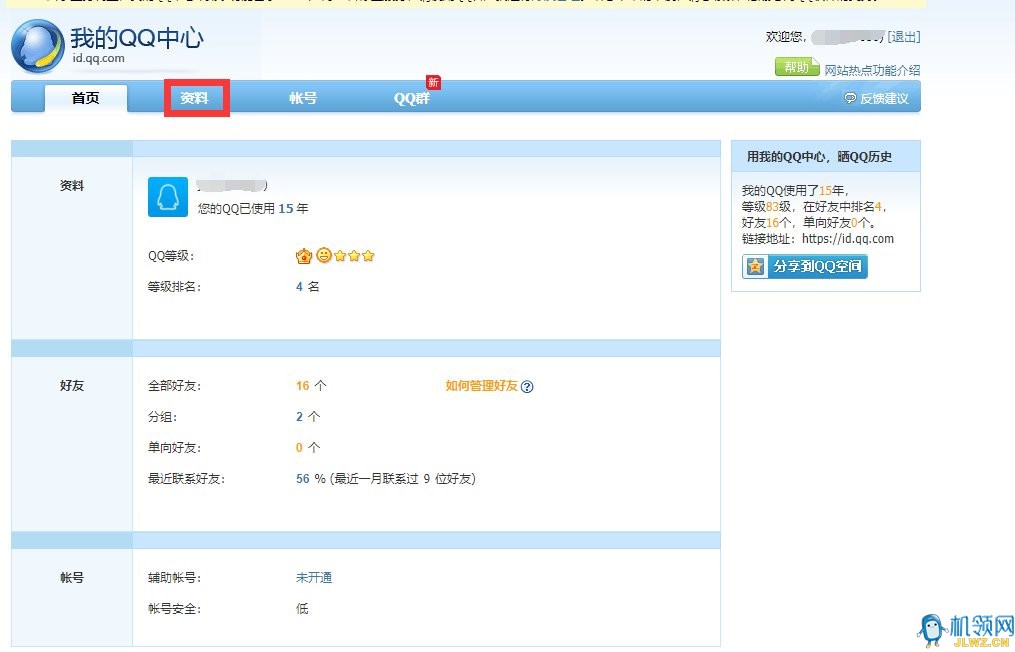1015x652 pixels.
Task: Click the https://id.qq.com link address text
Action: (x=848, y=239)
